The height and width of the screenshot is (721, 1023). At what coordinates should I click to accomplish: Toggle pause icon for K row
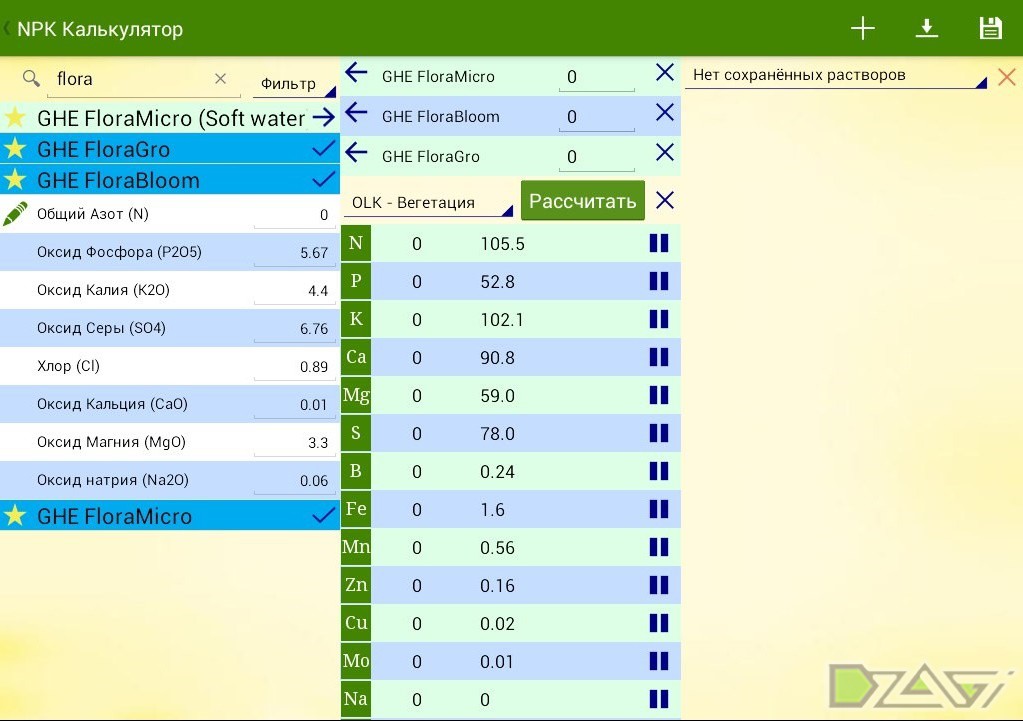(659, 319)
